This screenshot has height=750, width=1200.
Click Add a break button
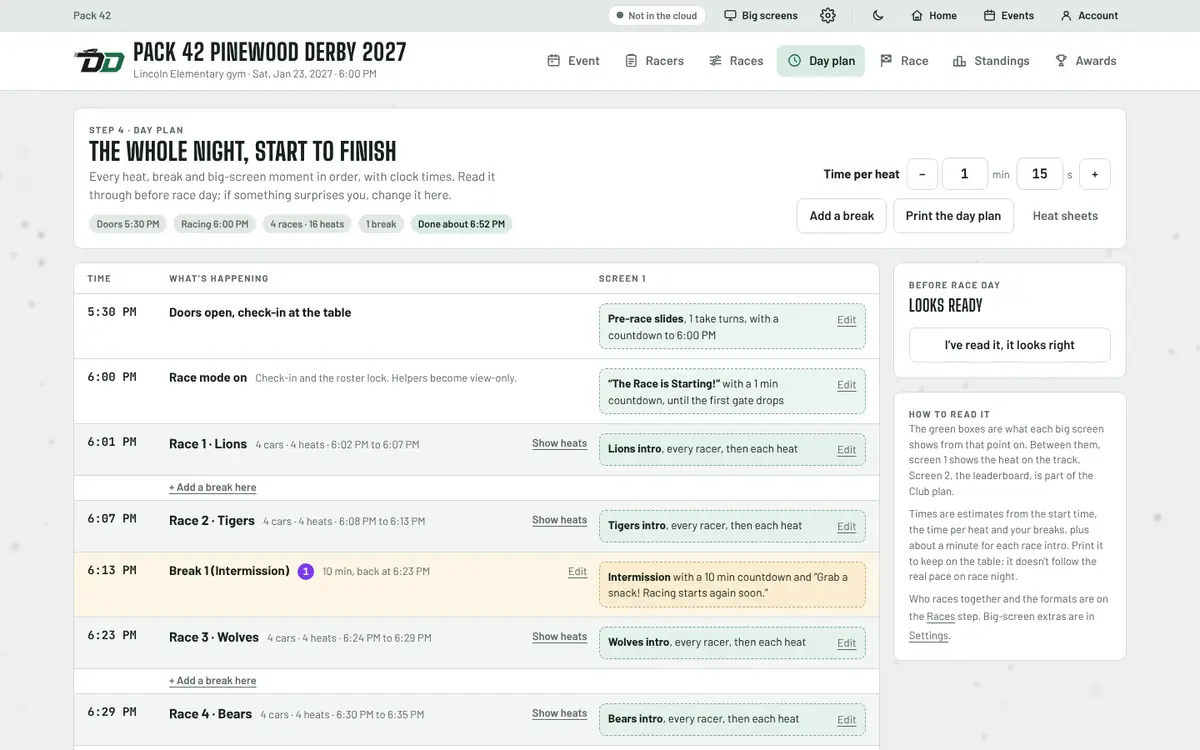click(842, 216)
